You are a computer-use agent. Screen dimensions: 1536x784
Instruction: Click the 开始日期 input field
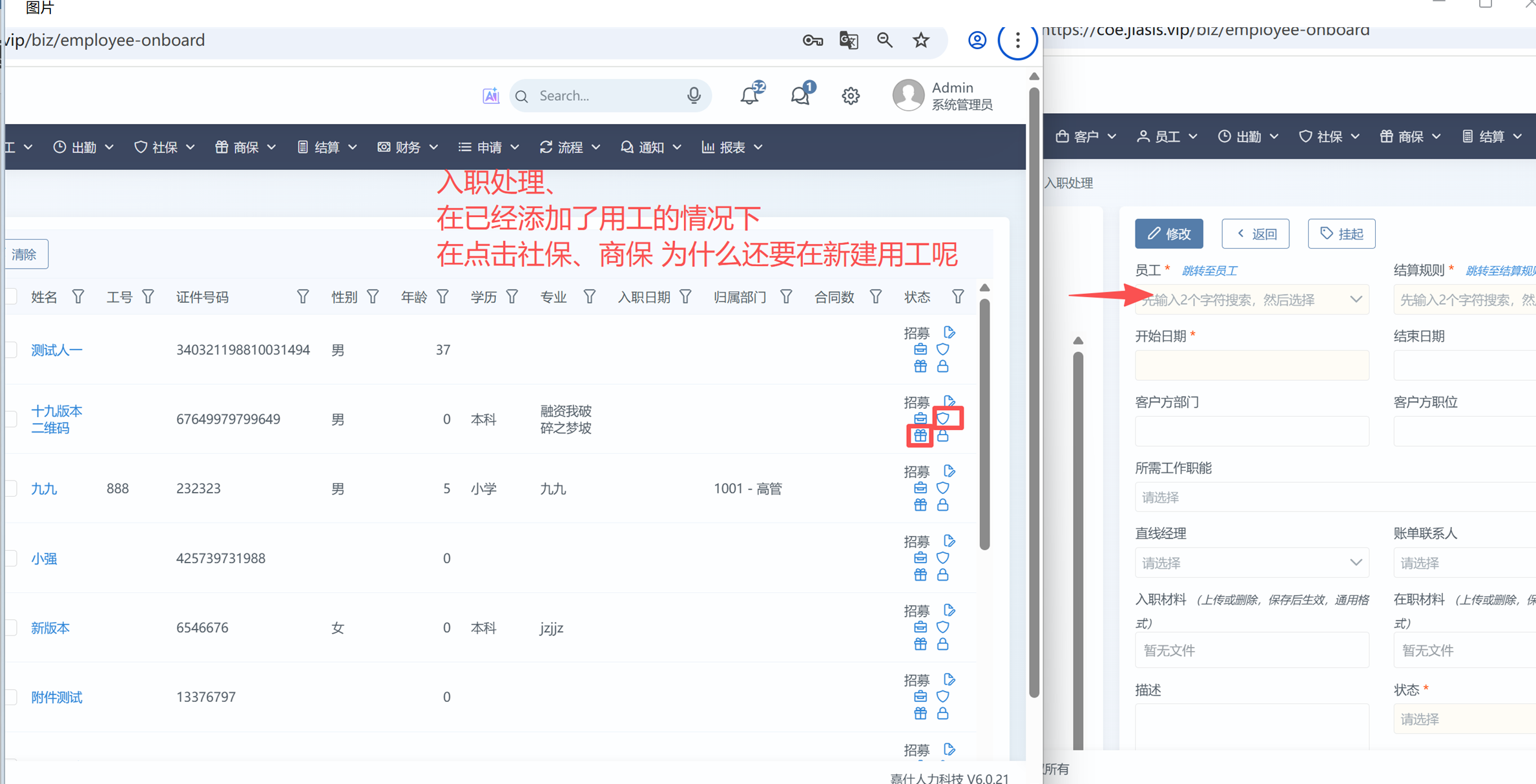[1251, 366]
